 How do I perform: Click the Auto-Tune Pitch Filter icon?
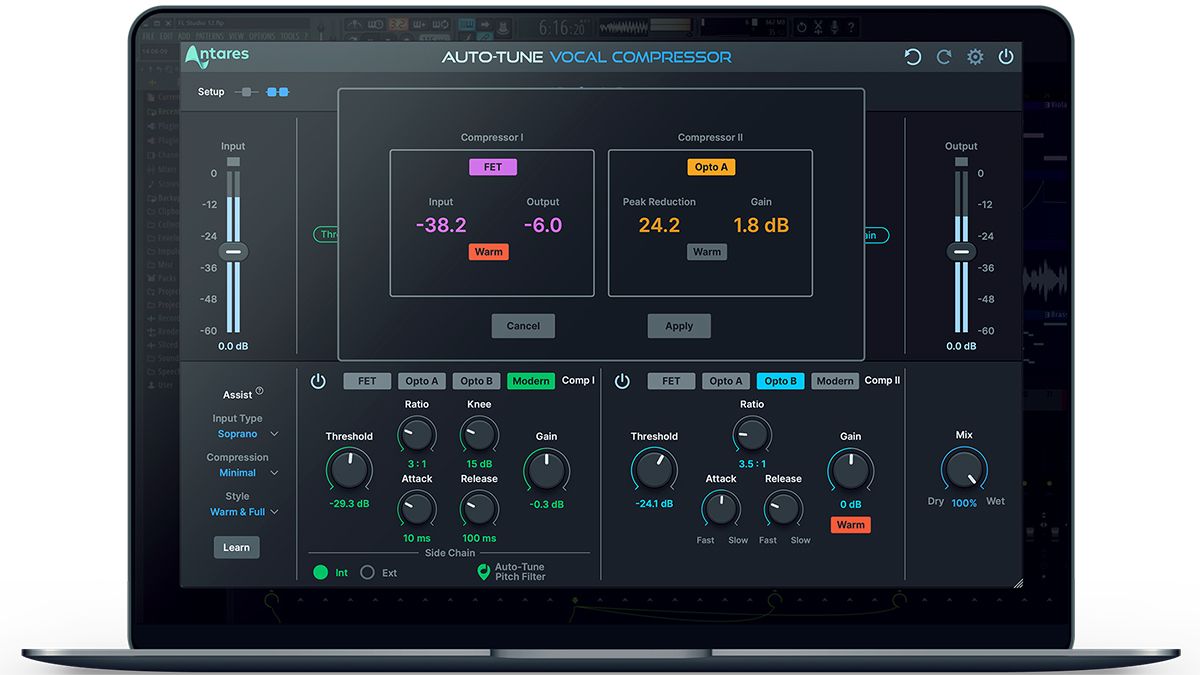coord(484,571)
